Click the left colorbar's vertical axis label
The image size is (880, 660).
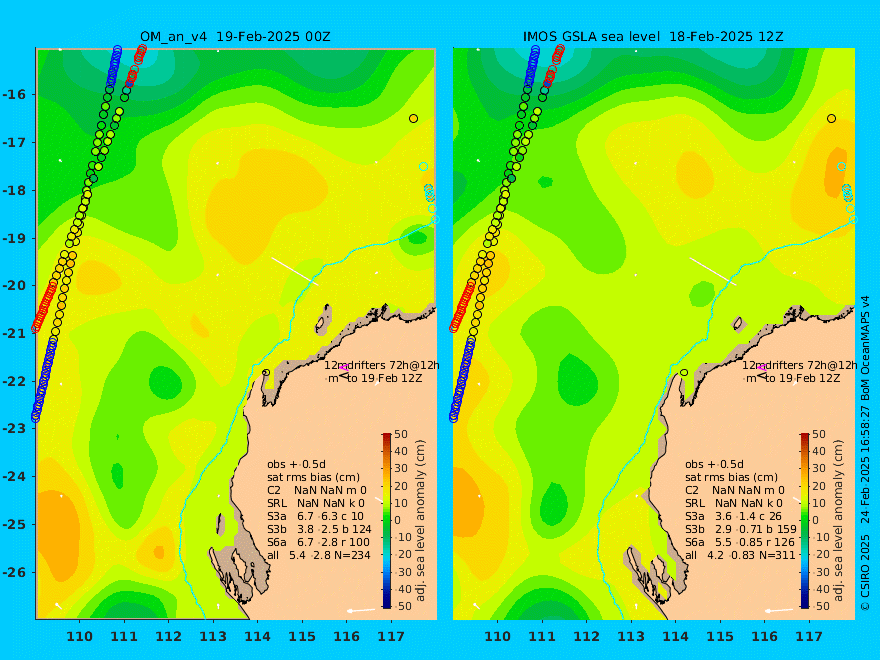(x=421, y=520)
